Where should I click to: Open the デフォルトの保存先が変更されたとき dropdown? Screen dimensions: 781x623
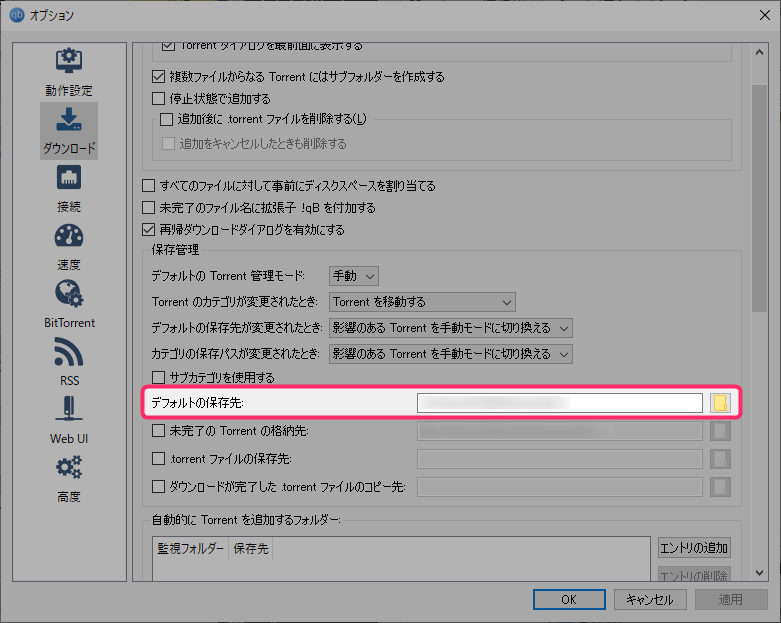(x=450, y=328)
